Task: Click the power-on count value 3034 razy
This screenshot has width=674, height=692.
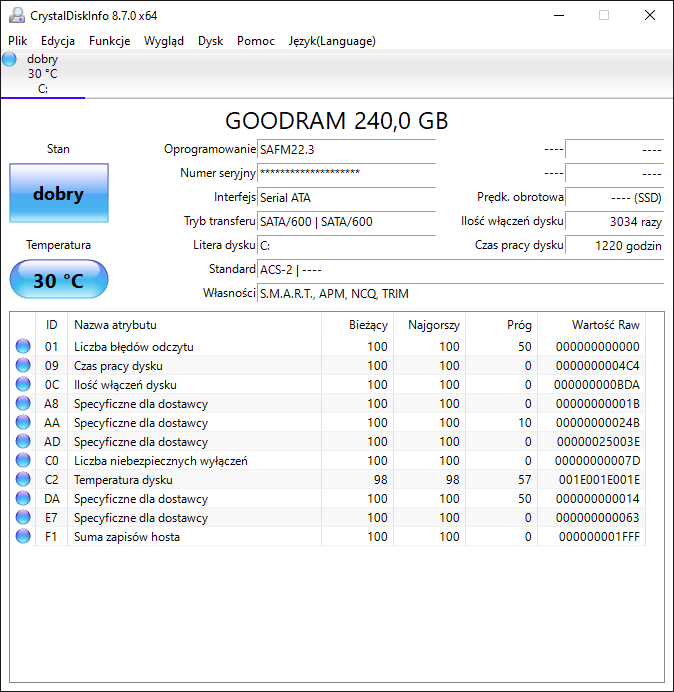Action: pyautogui.click(x=614, y=222)
